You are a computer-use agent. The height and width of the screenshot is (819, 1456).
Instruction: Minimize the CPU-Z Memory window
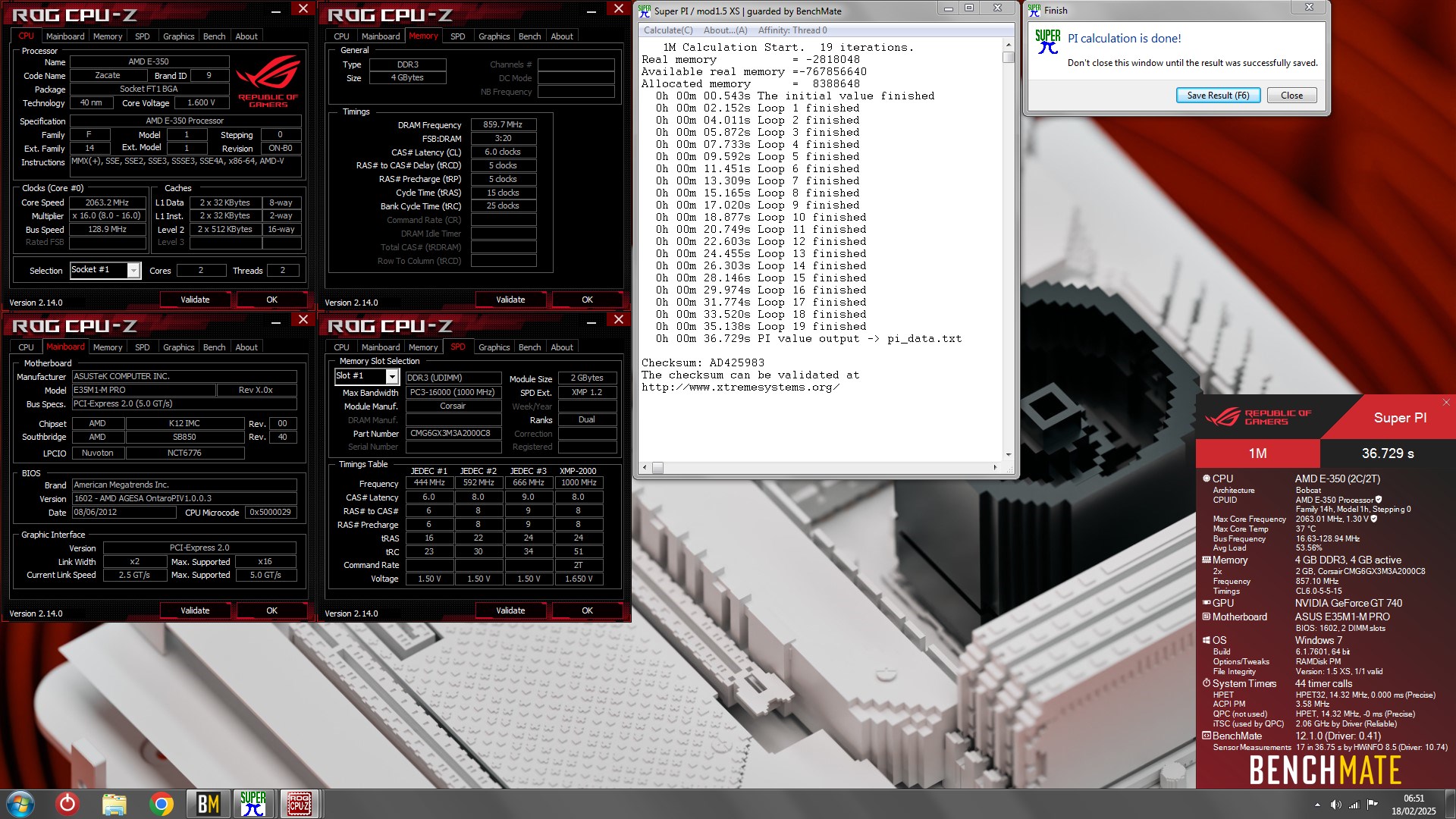(x=591, y=10)
